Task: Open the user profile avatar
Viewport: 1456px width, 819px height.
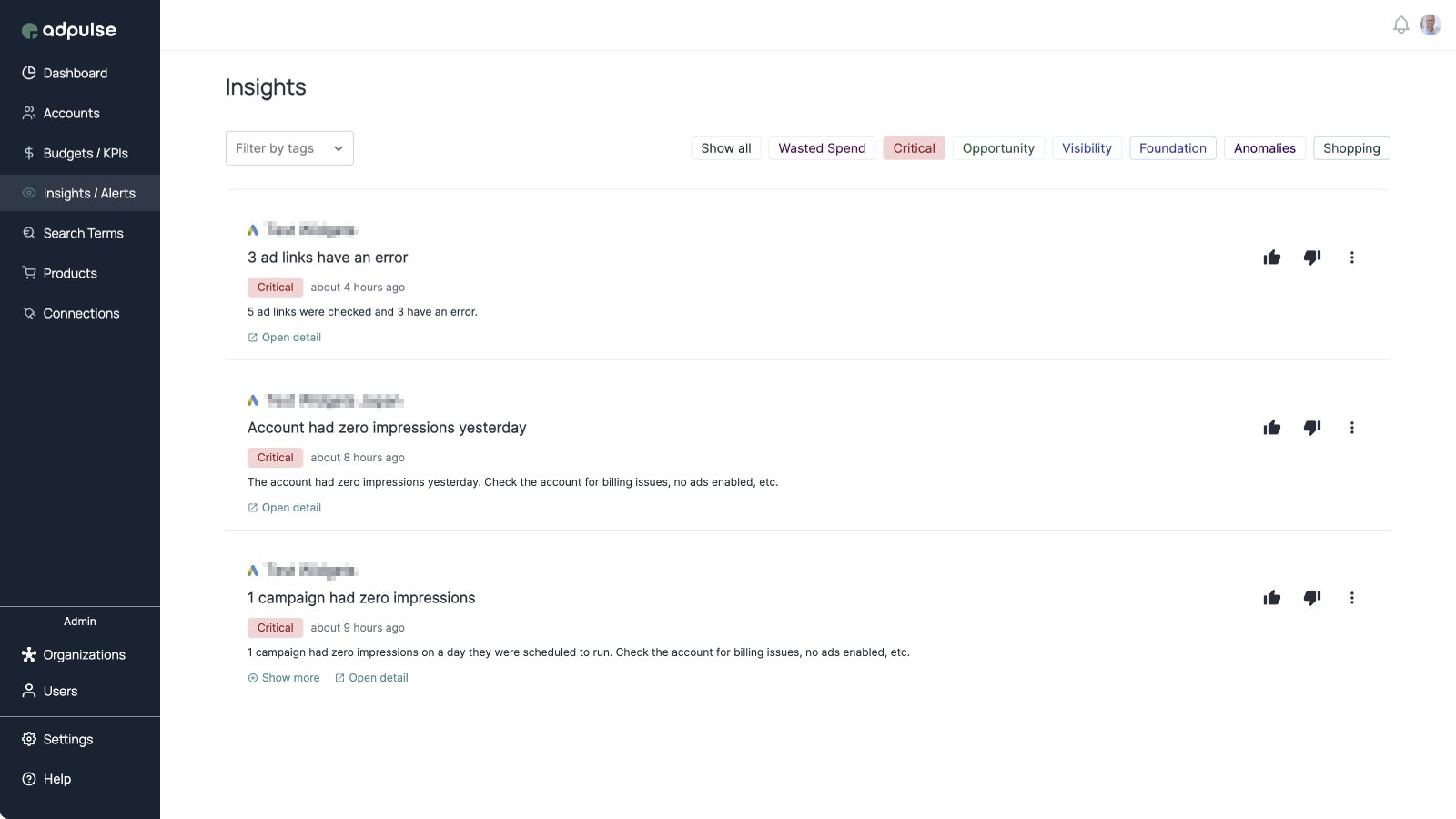Action: tap(1431, 25)
